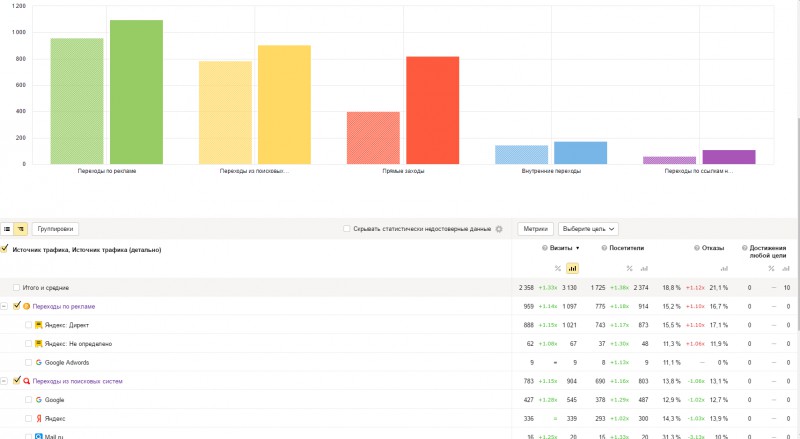Uncheck Переходы по рекламе checkbox
This screenshot has height=439, width=800.
(16, 306)
